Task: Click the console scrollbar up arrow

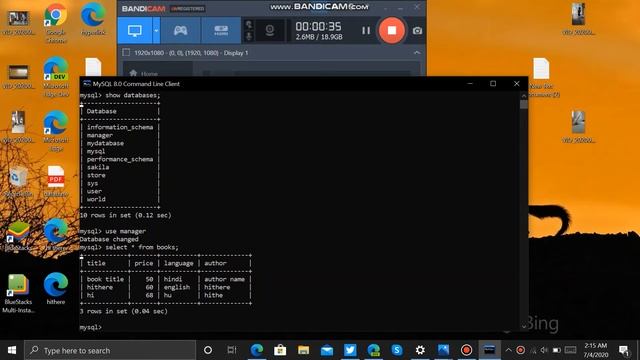Action: [x=524, y=96]
